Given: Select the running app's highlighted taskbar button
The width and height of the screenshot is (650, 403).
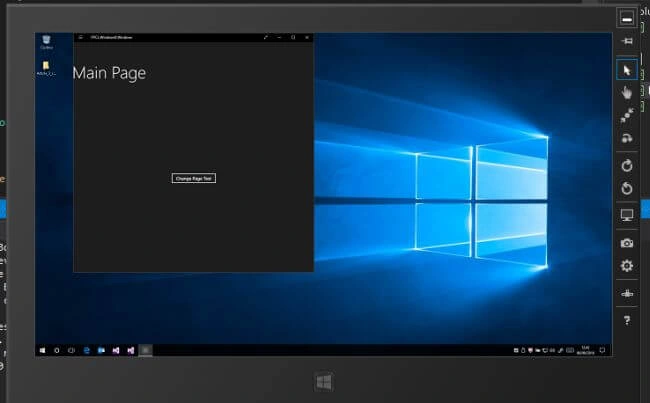Looking at the screenshot, I should (146, 350).
